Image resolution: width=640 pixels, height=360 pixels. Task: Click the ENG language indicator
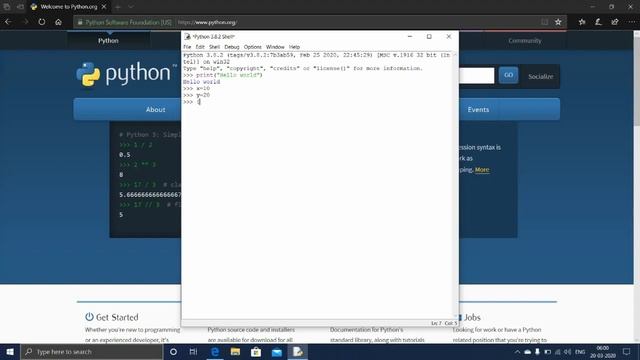click(580, 352)
